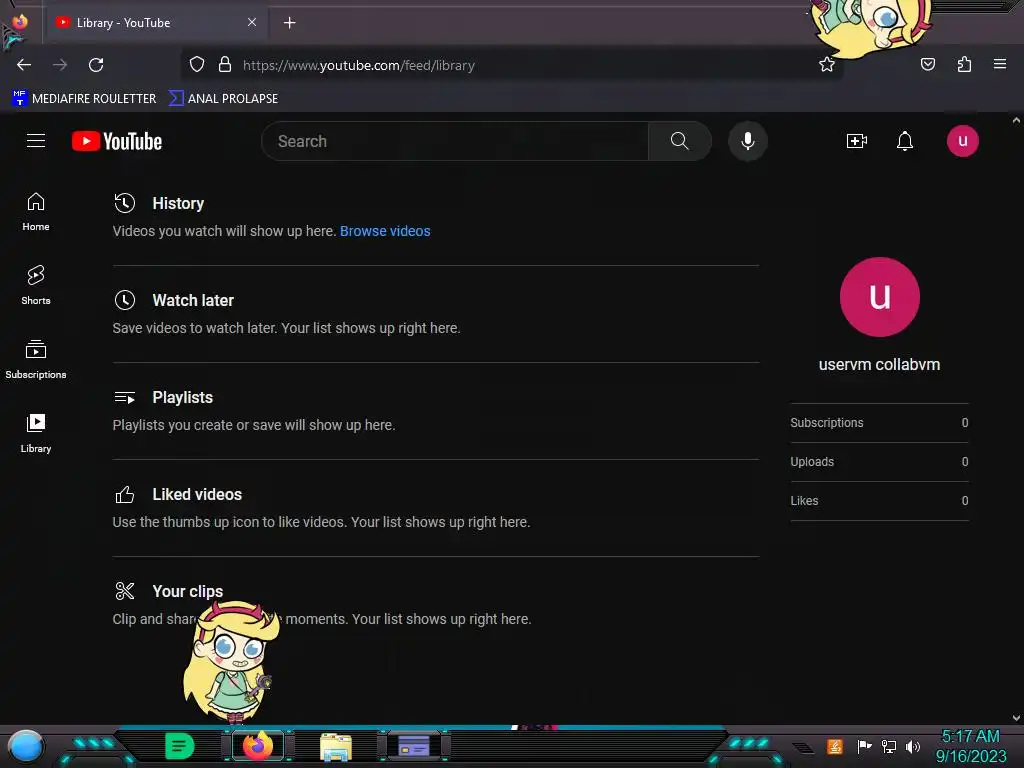Open the Your clips heading

187,591
